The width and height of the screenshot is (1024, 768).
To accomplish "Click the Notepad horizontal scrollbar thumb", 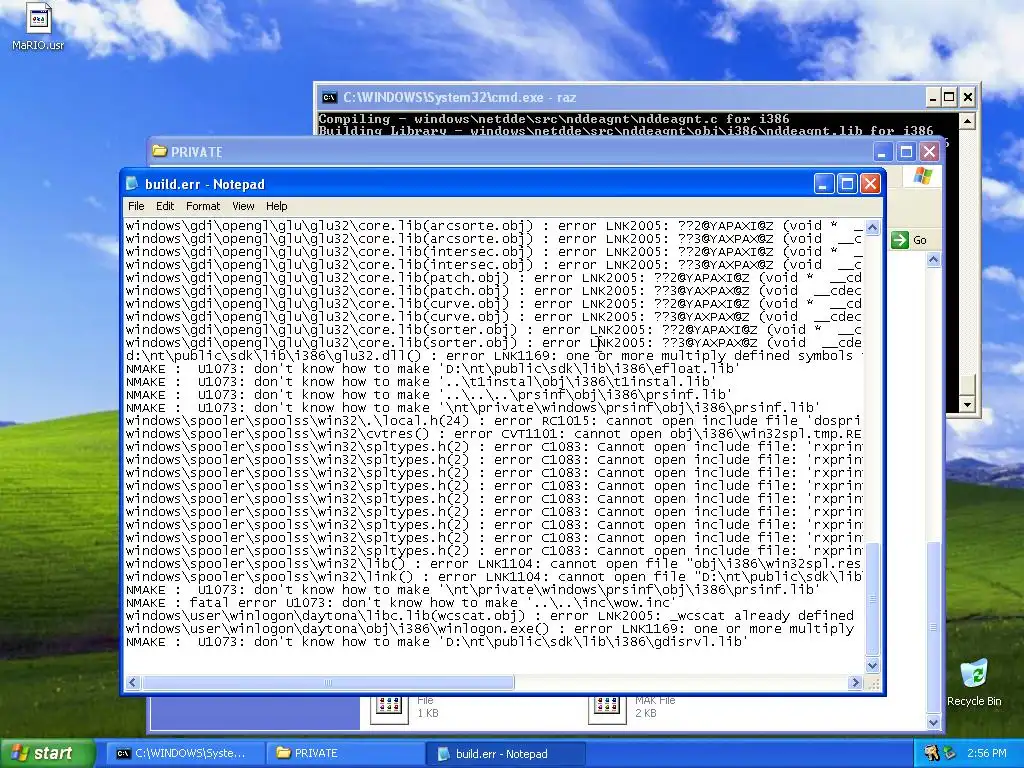I will (328, 682).
